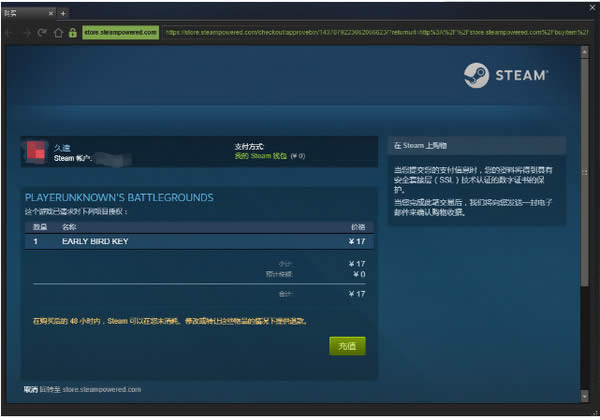This screenshot has height=420, width=600.
Task: Click 取消 to cancel the purchase
Action: pyautogui.click(x=31, y=390)
